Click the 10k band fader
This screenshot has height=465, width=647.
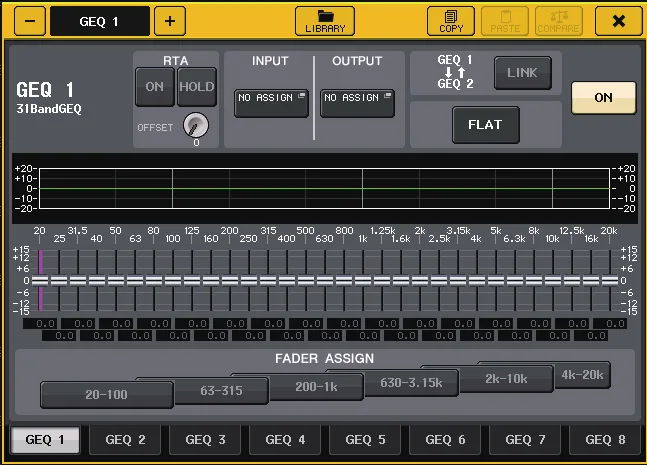click(x=553, y=281)
